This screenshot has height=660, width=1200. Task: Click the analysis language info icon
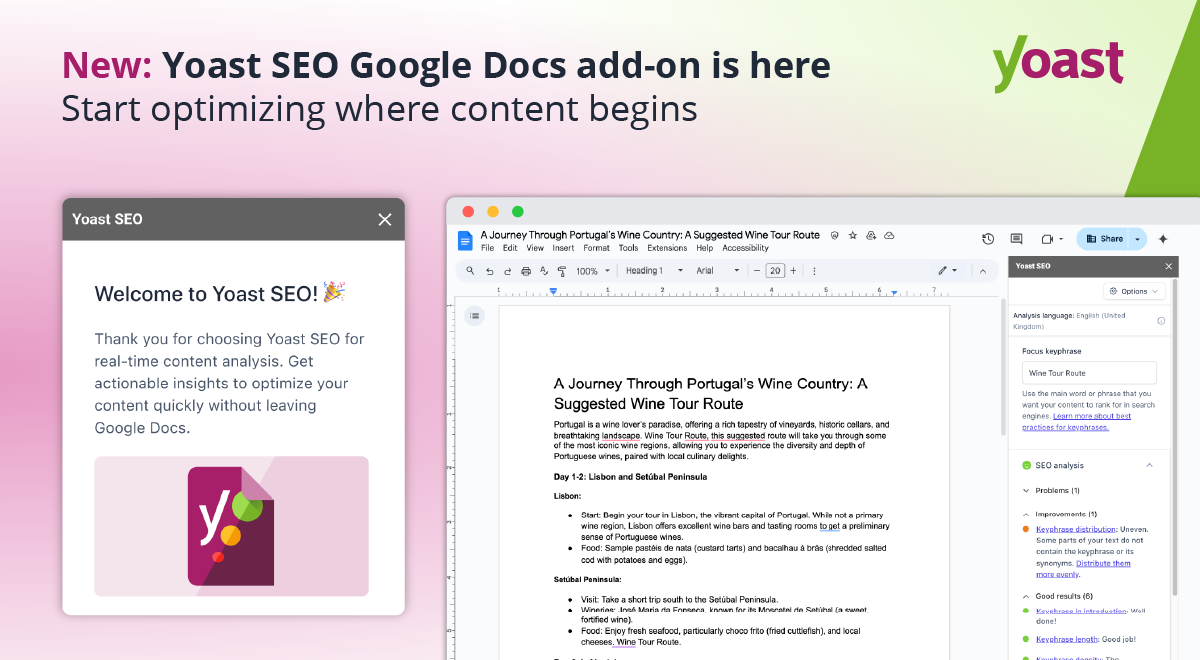[x=1161, y=321]
